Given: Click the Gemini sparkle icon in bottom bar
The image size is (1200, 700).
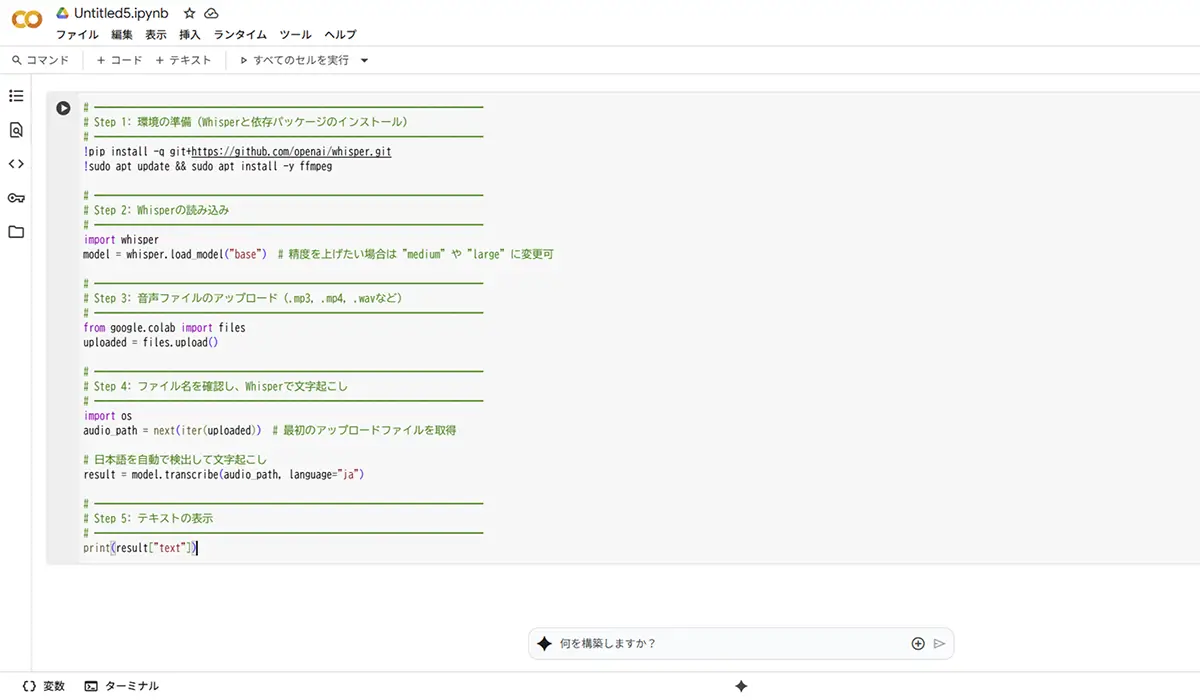Looking at the screenshot, I should [x=741, y=686].
